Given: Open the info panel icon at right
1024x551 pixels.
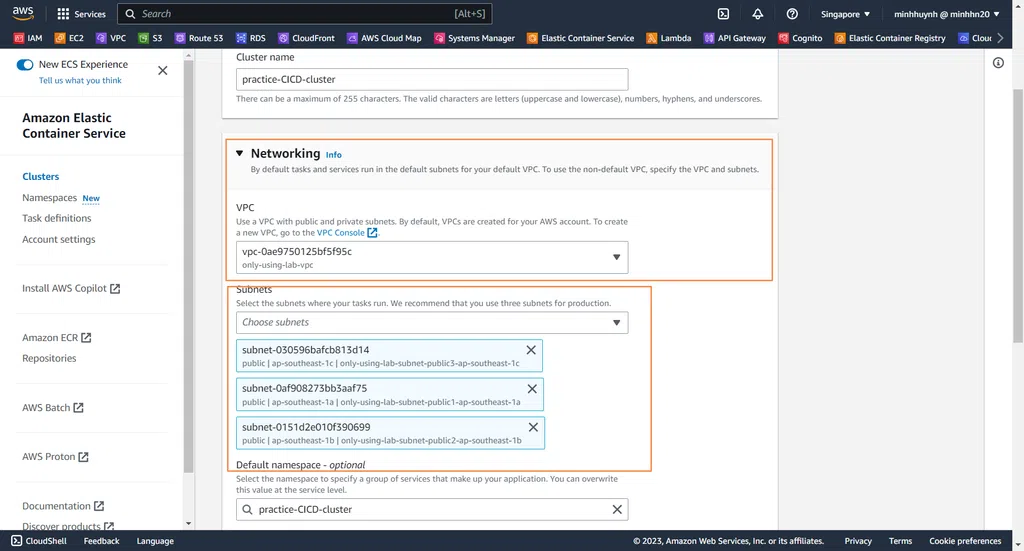Looking at the screenshot, I should pyautogui.click(x=998, y=63).
